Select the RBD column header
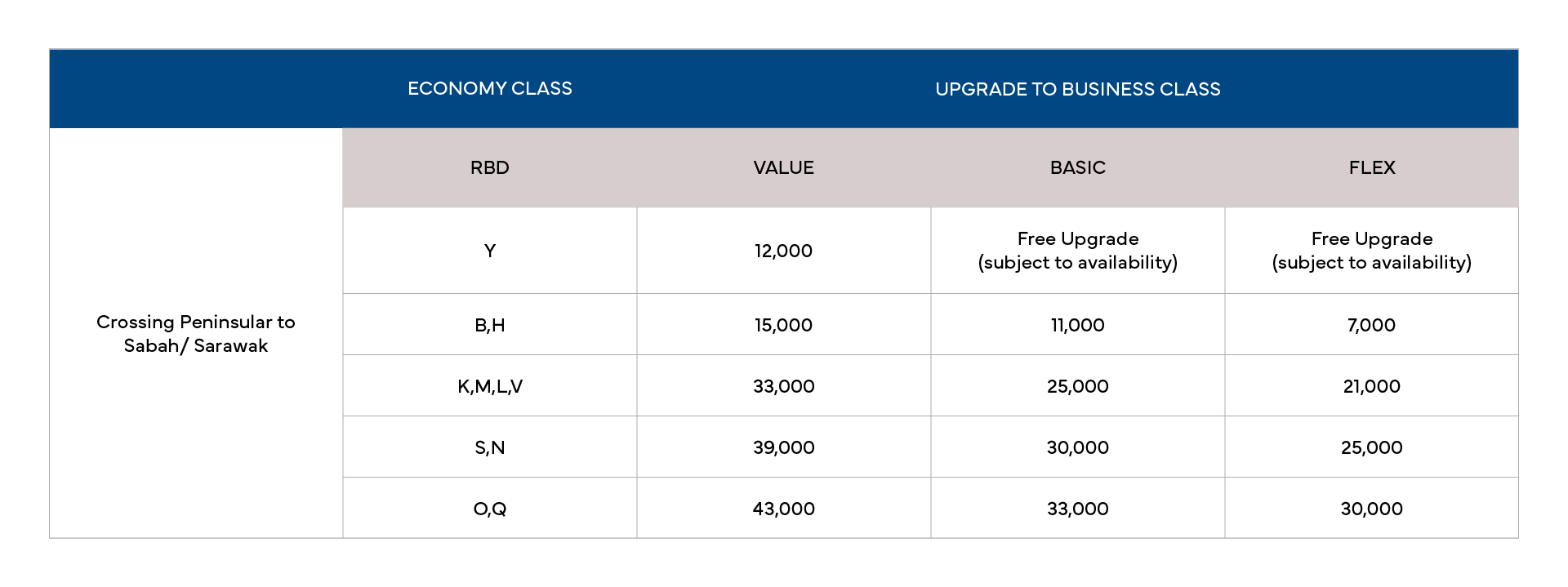Image resolution: width=1568 pixels, height=587 pixels. (490, 167)
